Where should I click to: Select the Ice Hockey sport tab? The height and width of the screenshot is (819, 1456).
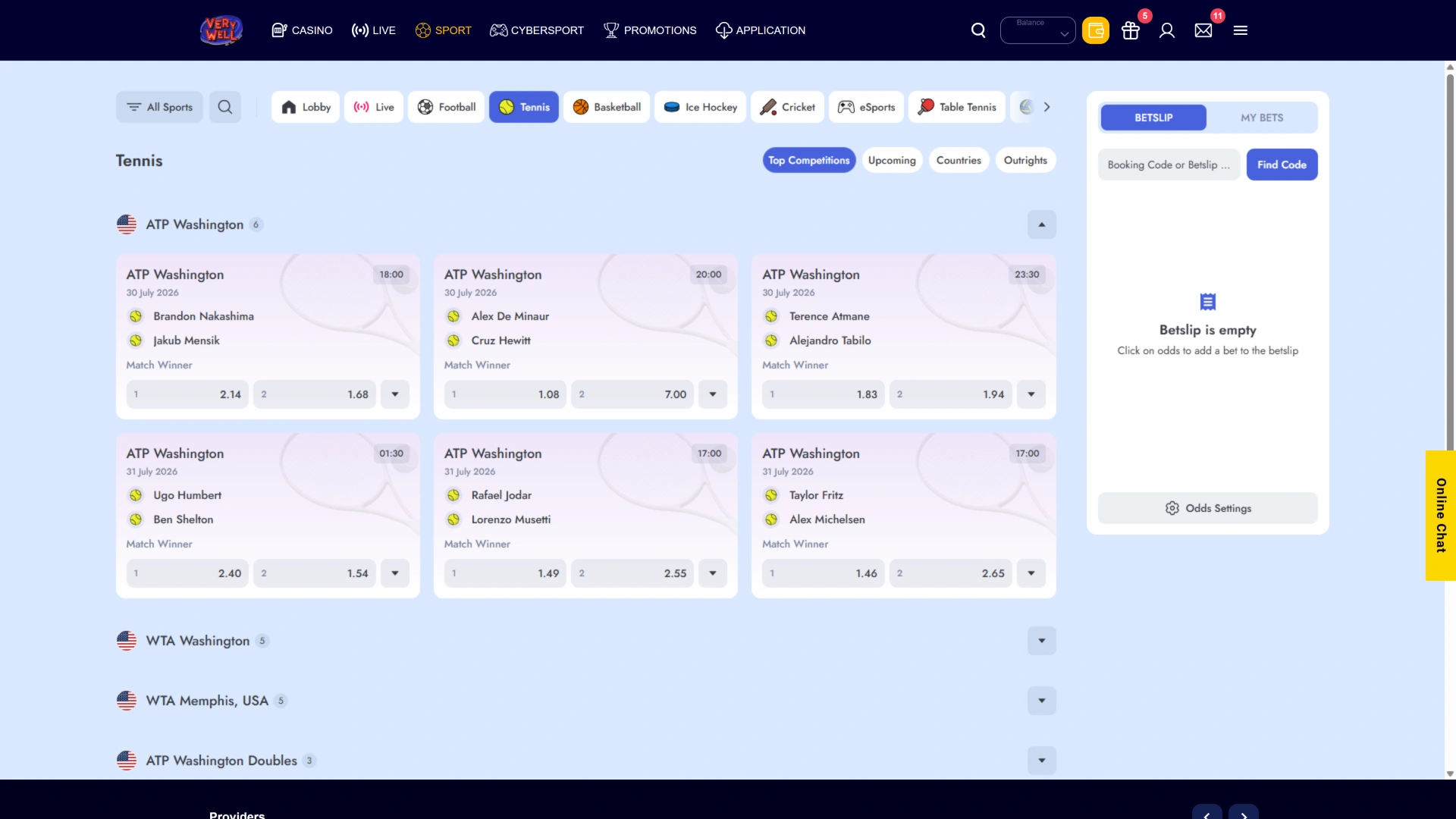[701, 107]
